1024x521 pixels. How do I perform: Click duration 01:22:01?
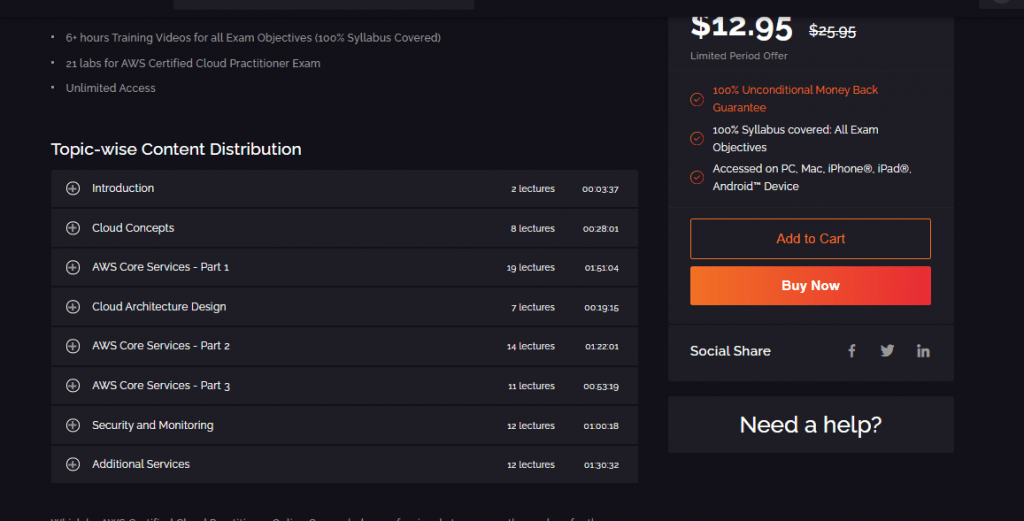pos(601,347)
